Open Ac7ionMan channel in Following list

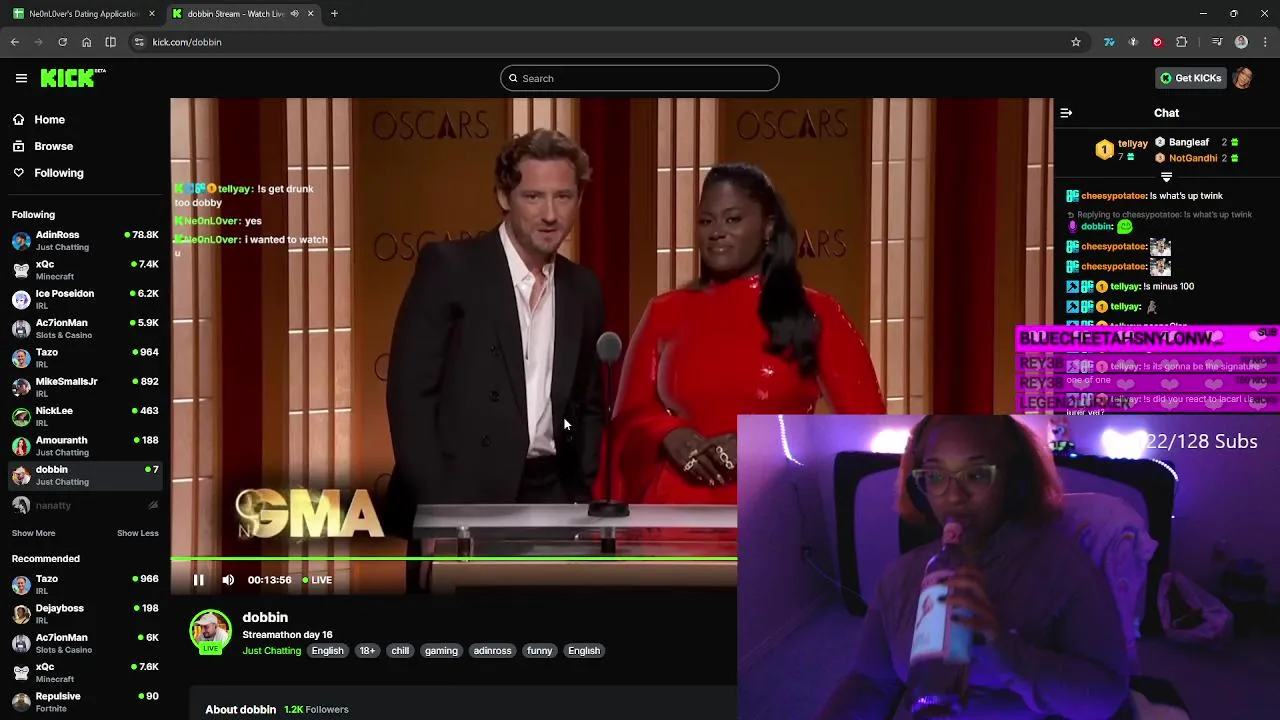pos(85,328)
